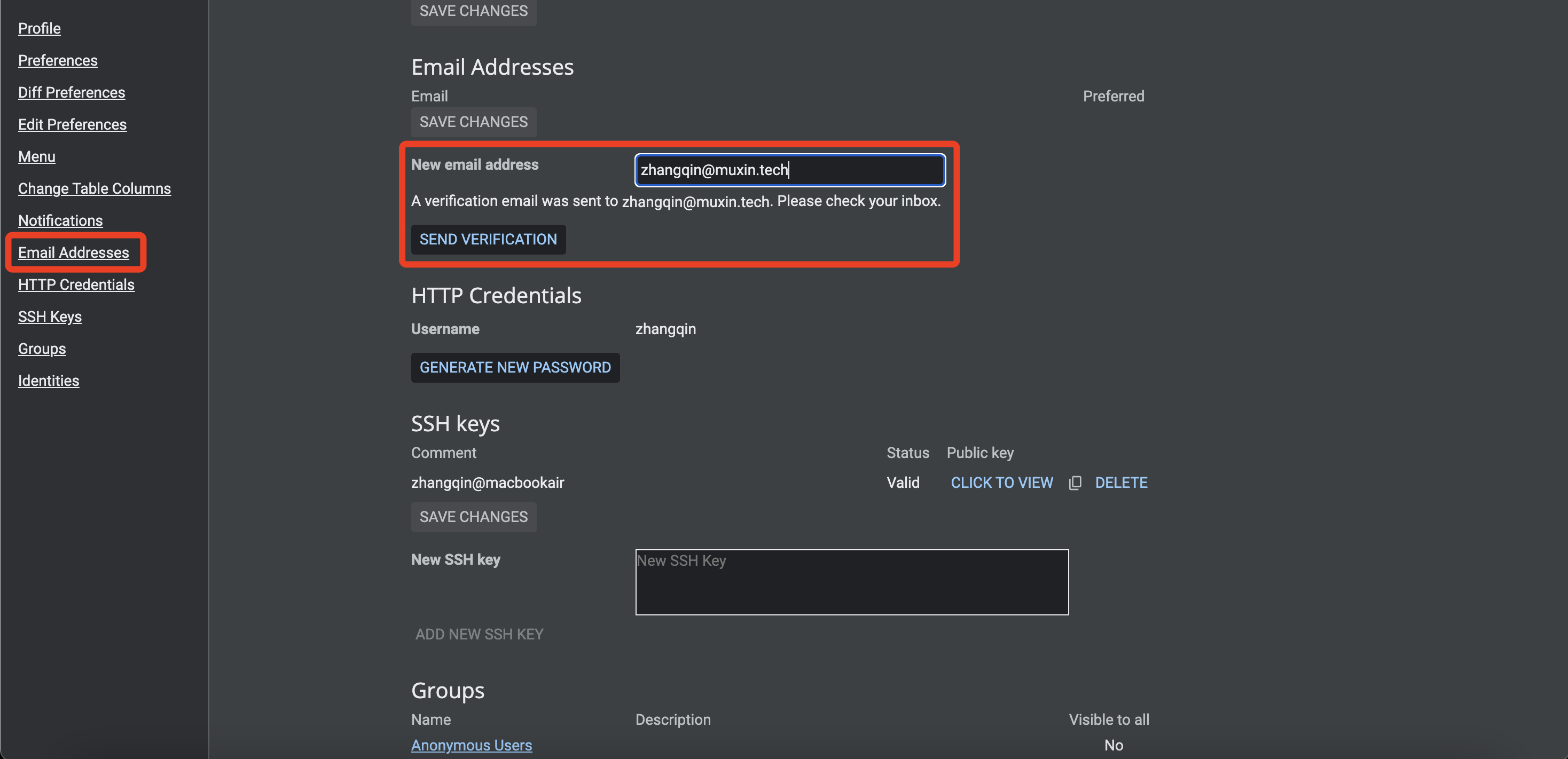Open Profile settings section

coord(39,28)
